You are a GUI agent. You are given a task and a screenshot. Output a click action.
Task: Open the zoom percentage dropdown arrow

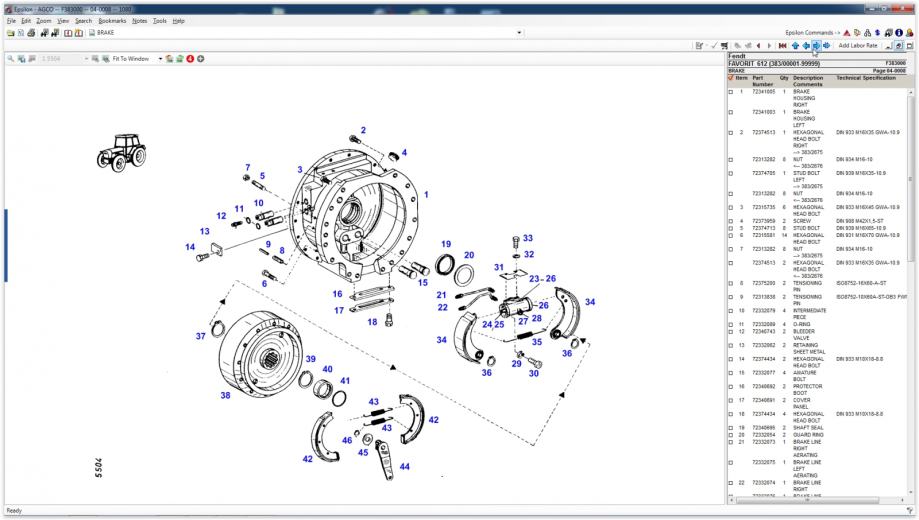pyautogui.click(x=86, y=59)
